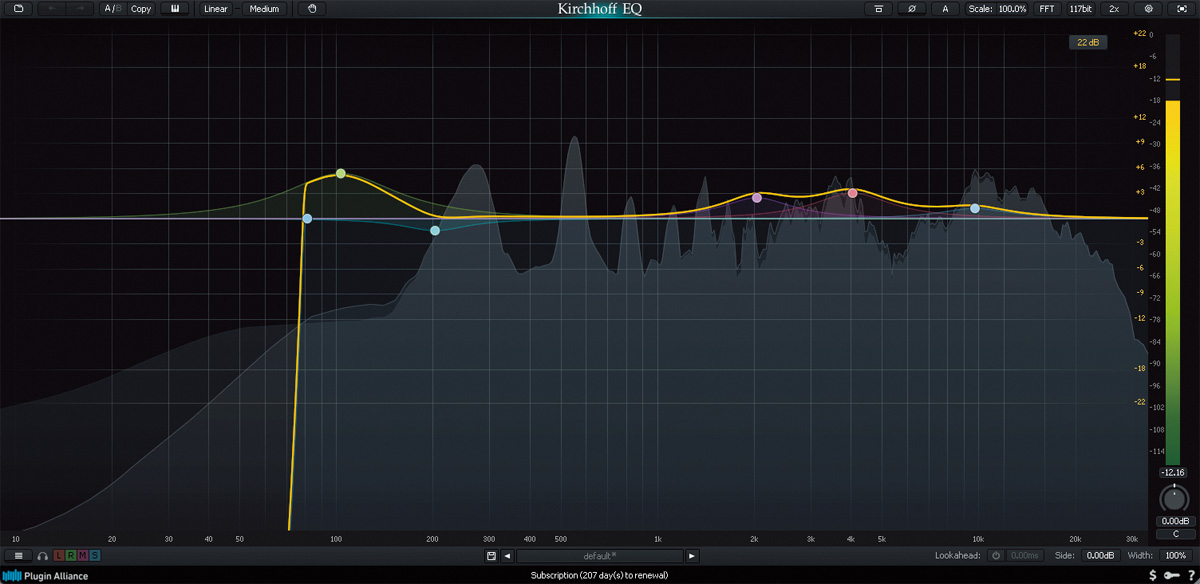Toggle the headphones solo listen icon
Screen dimensions: 1200x584
pyautogui.click(x=43, y=555)
